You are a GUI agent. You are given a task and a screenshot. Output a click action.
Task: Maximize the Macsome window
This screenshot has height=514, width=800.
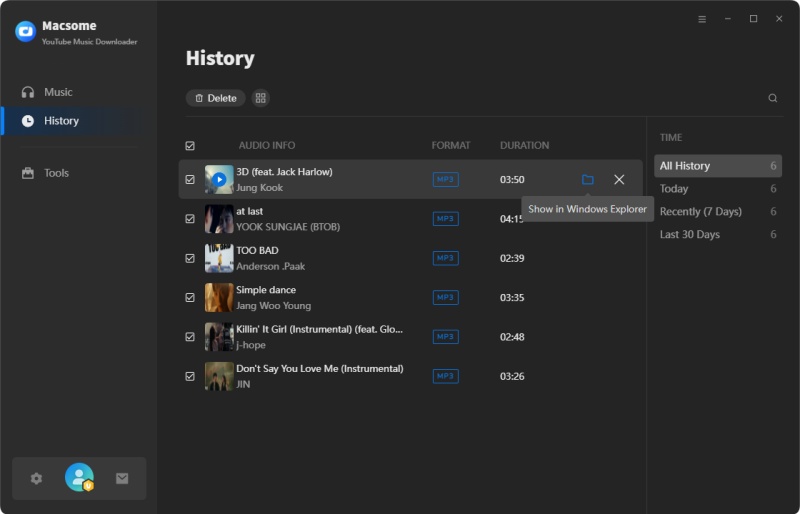pyautogui.click(x=753, y=19)
